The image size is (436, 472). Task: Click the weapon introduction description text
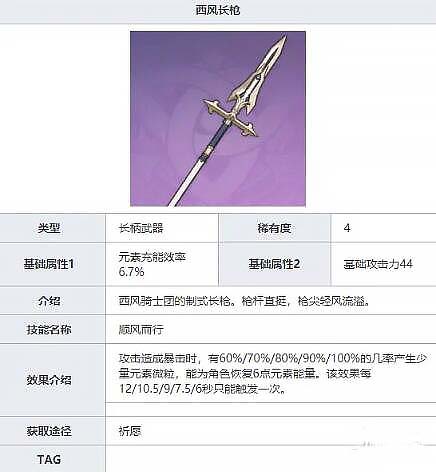click(244, 301)
